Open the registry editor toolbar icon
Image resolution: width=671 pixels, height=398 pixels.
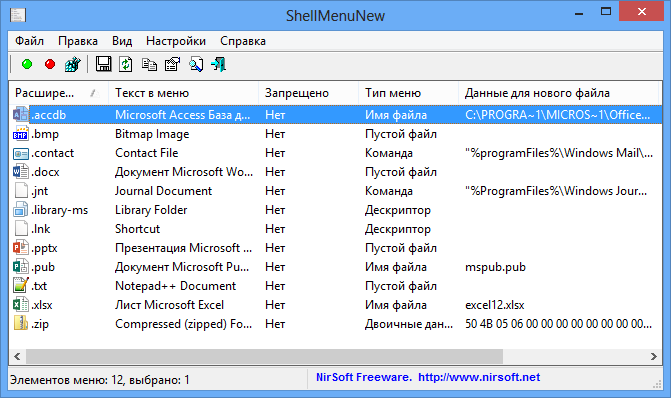(x=73, y=64)
